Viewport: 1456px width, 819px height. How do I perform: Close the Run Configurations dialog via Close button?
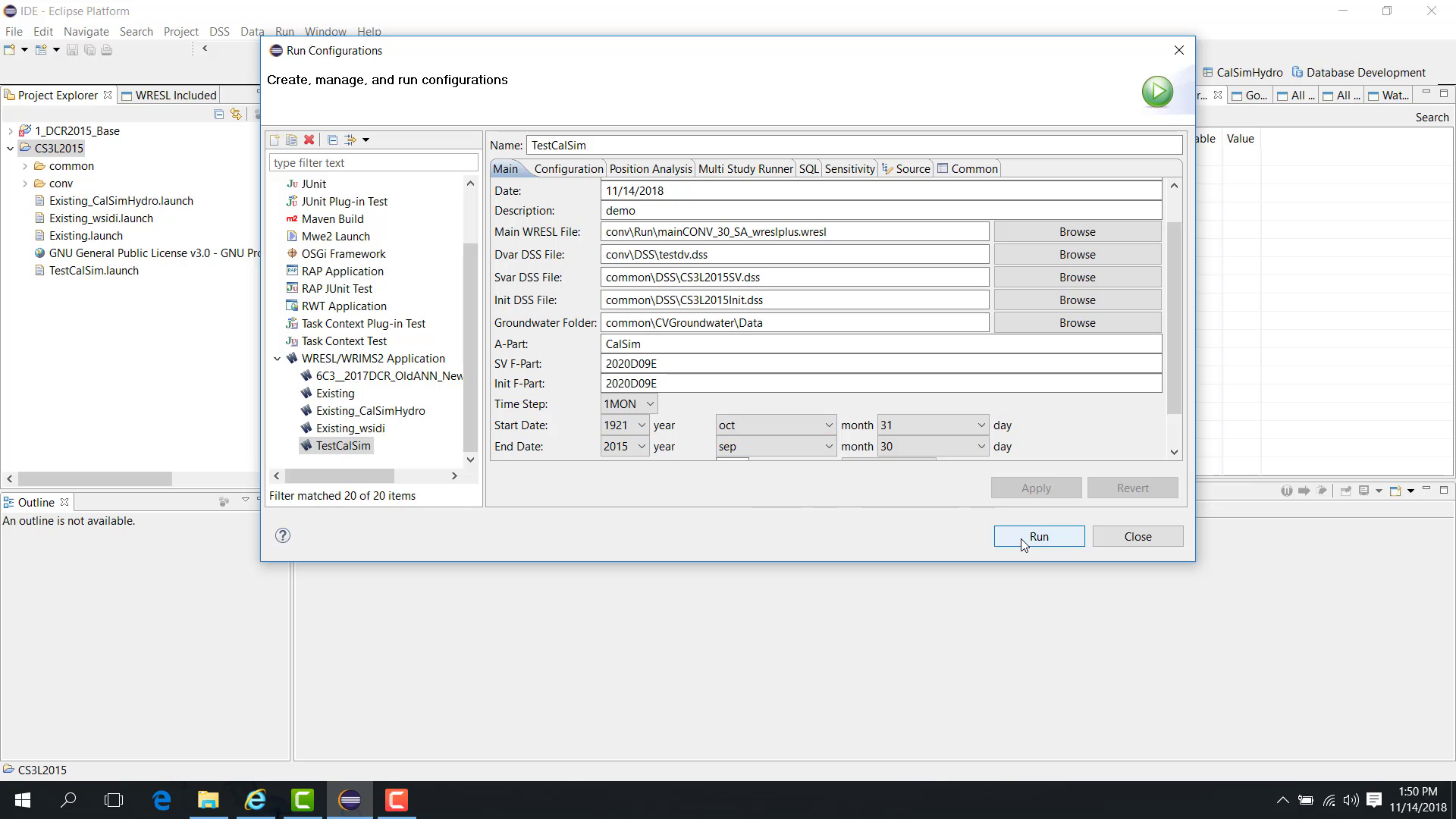pos(1137,536)
